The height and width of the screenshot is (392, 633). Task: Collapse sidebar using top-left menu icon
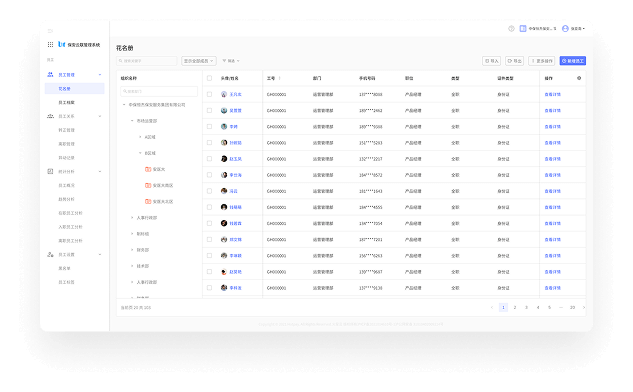click(x=50, y=31)
